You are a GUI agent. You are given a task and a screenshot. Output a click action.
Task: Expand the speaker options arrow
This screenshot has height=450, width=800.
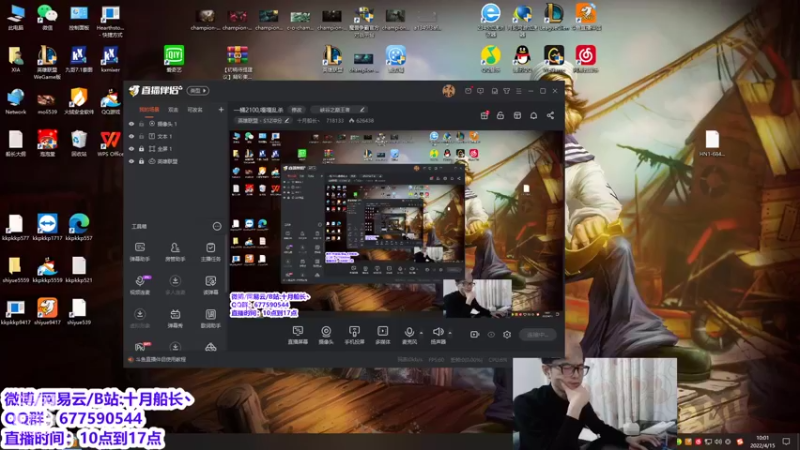click(x=450, y=333)
